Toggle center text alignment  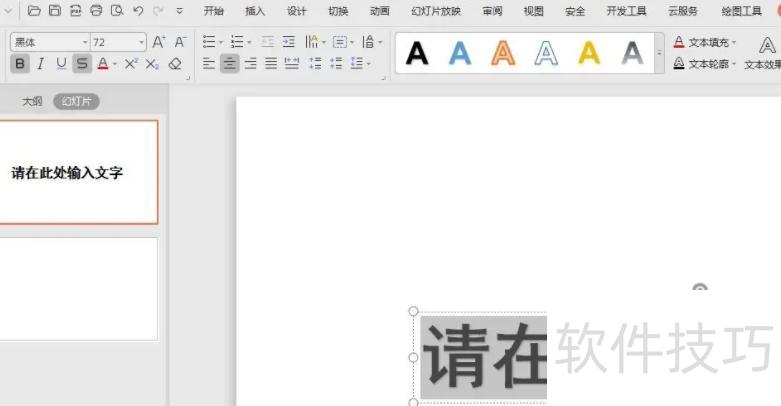(x=230, y=64)
